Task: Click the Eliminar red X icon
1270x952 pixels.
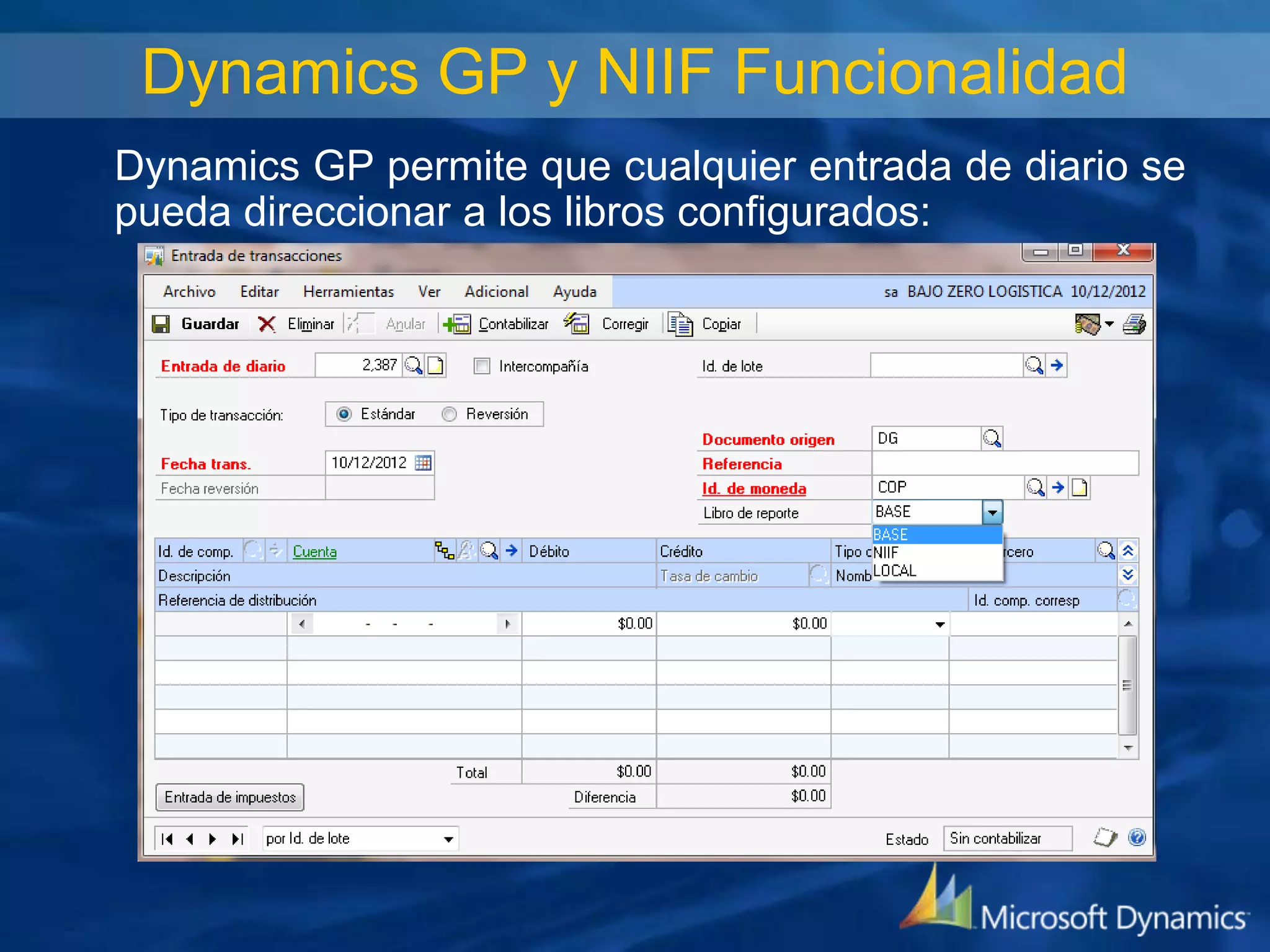Action: point(267,324)
